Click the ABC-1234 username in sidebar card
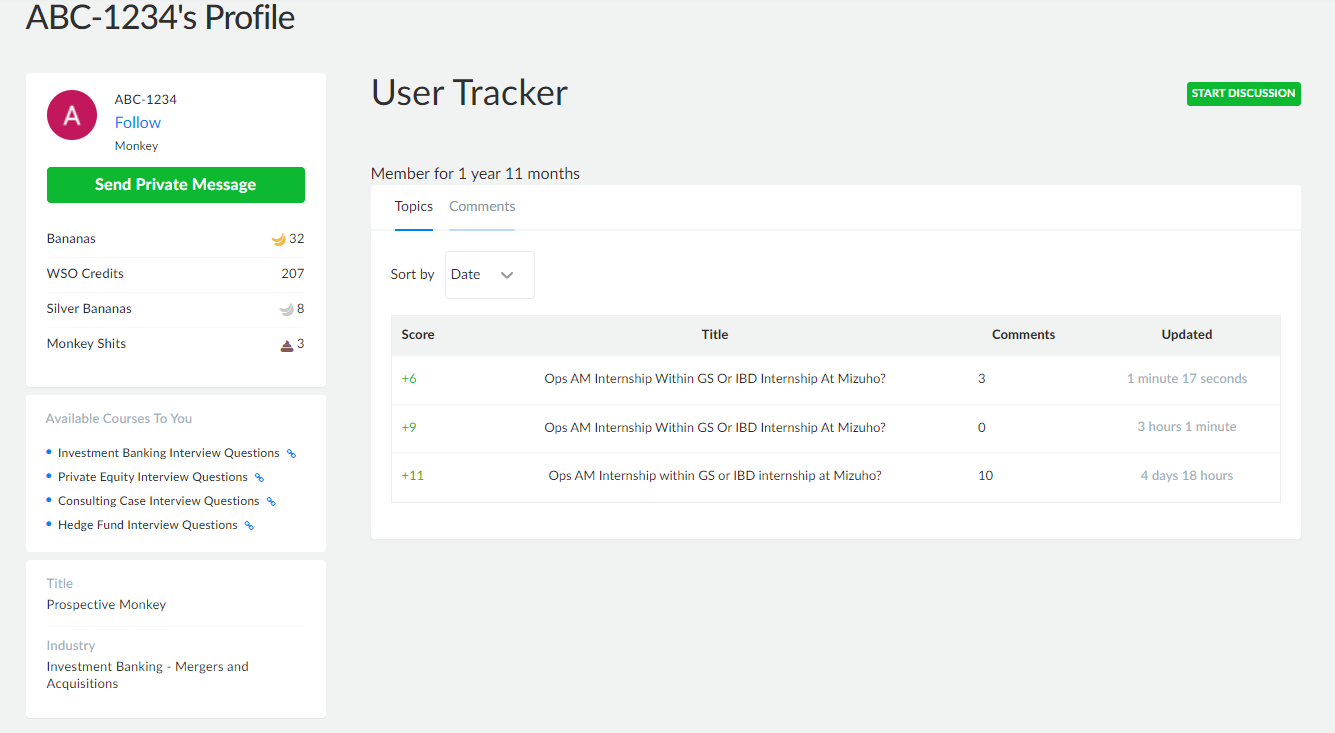Image resolution: width=1335 pixels, height=733 pixels. point(146,100)
